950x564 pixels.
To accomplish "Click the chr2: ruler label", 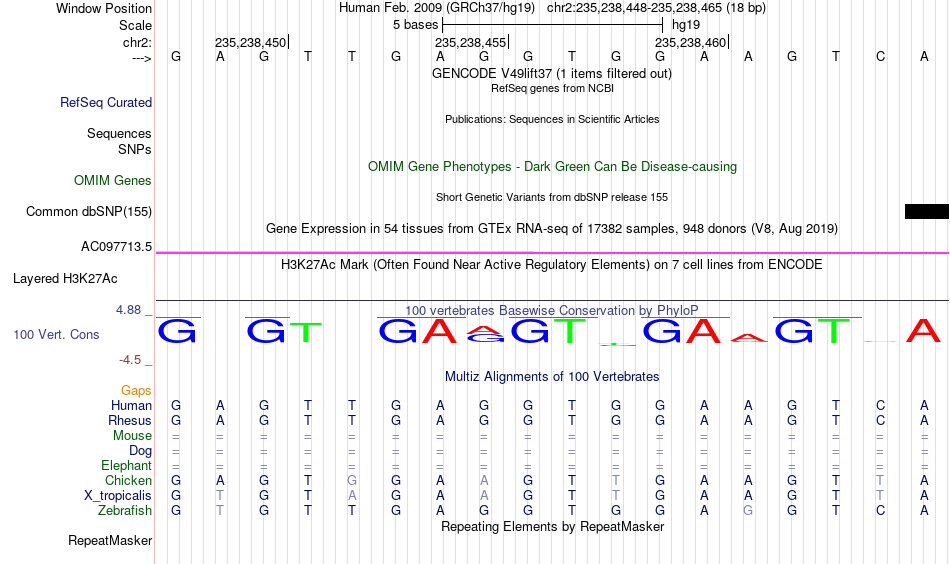I will click(x=138, y=42).
